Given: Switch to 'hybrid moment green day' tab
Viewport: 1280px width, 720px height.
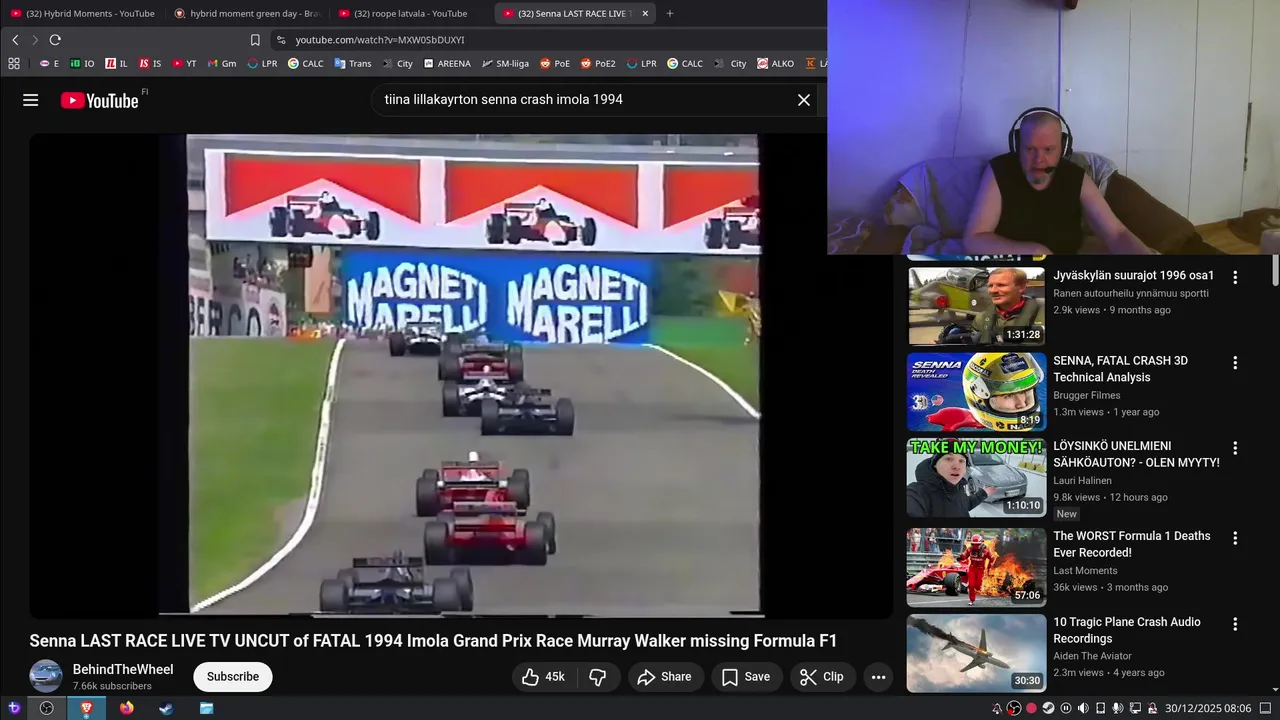Looking at the screenshot, I should coord(246,13).
